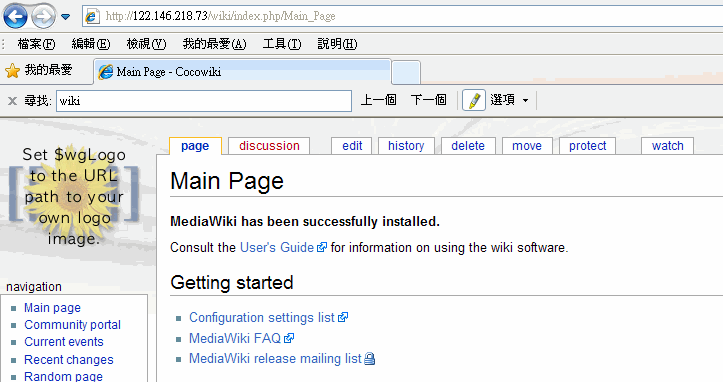Click MediaWiki has been successfully installed text

[305, 222]
